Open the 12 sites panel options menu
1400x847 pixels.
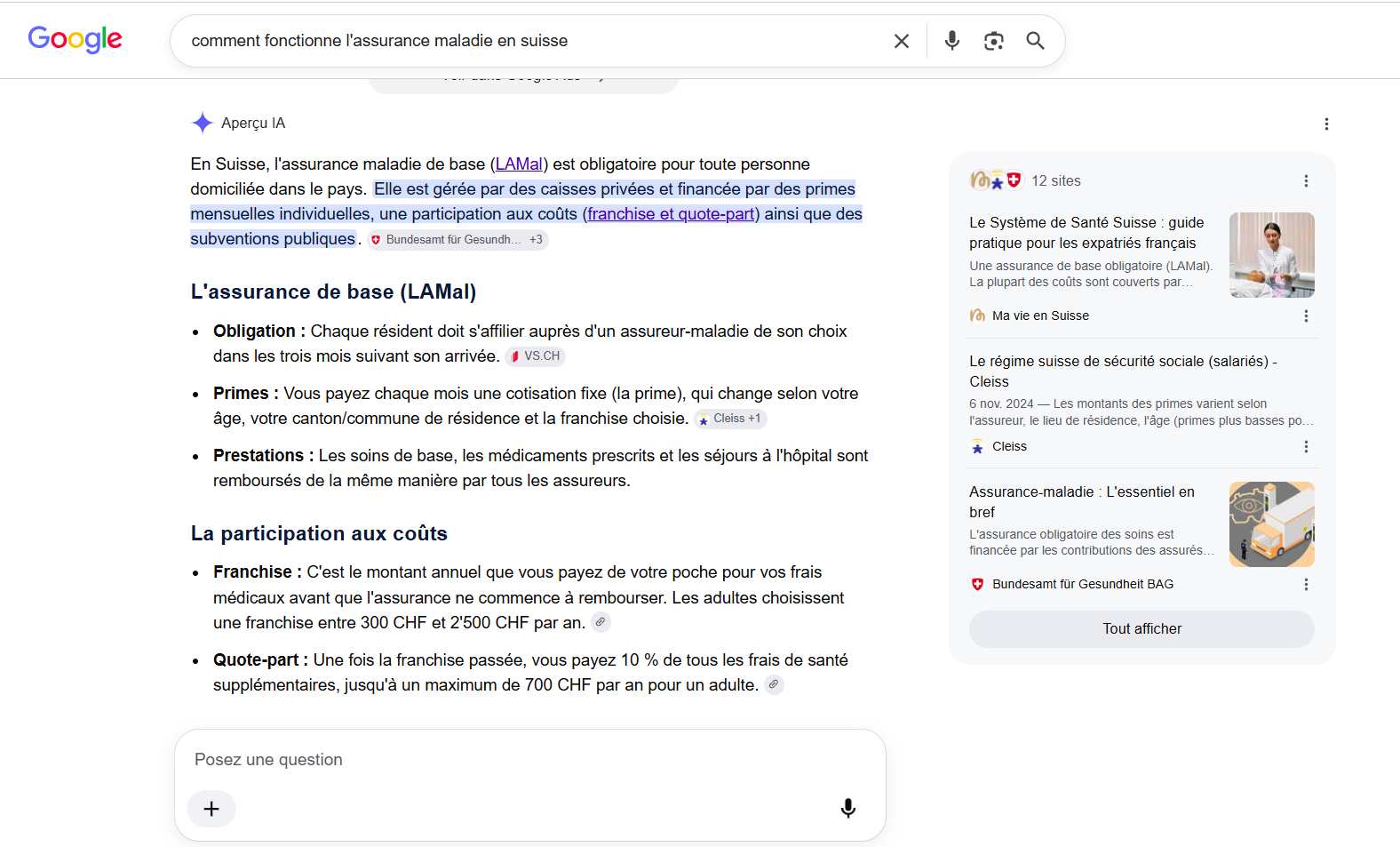(x=1306, y=181)
